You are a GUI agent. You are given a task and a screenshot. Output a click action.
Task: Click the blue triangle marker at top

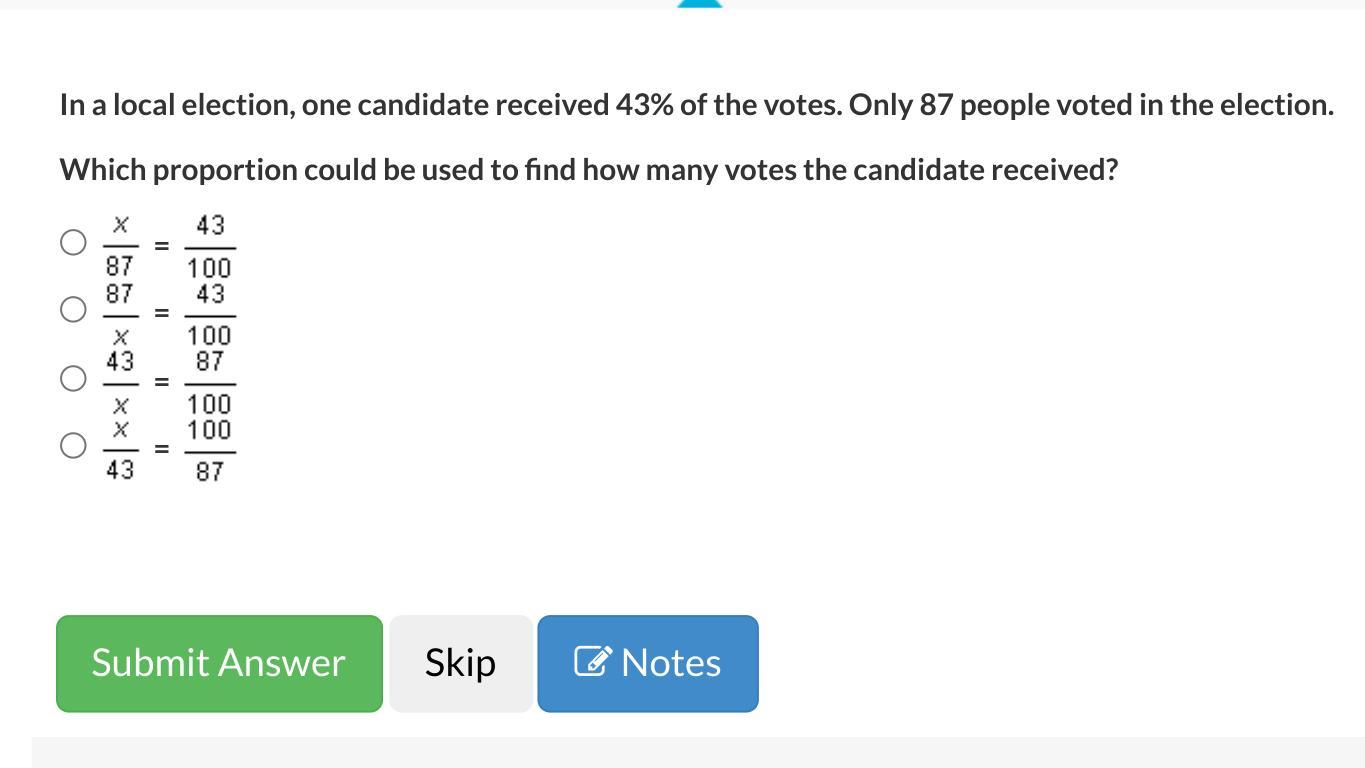tap(699, 4)
